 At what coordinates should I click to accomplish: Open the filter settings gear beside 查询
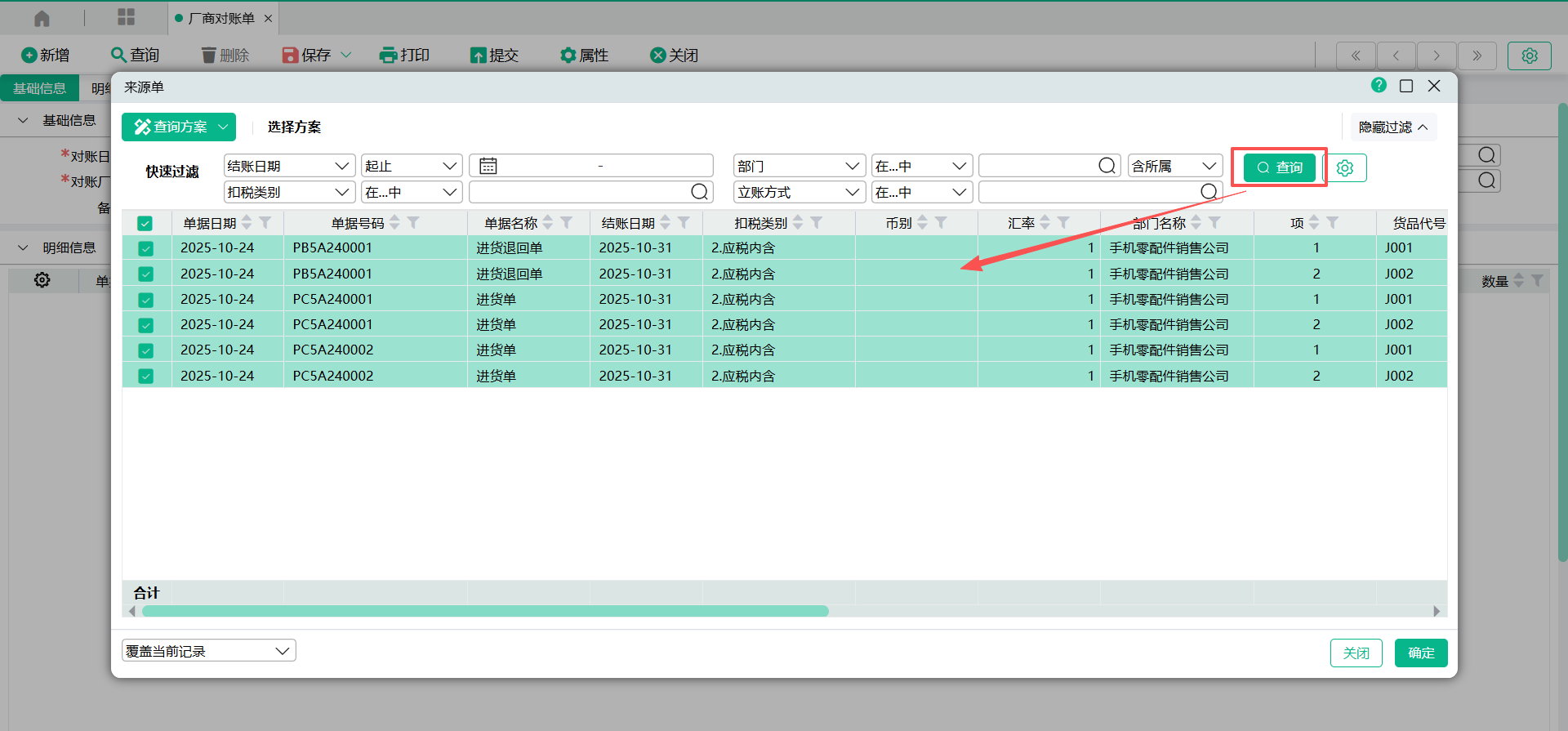[x=1345, y=167]
